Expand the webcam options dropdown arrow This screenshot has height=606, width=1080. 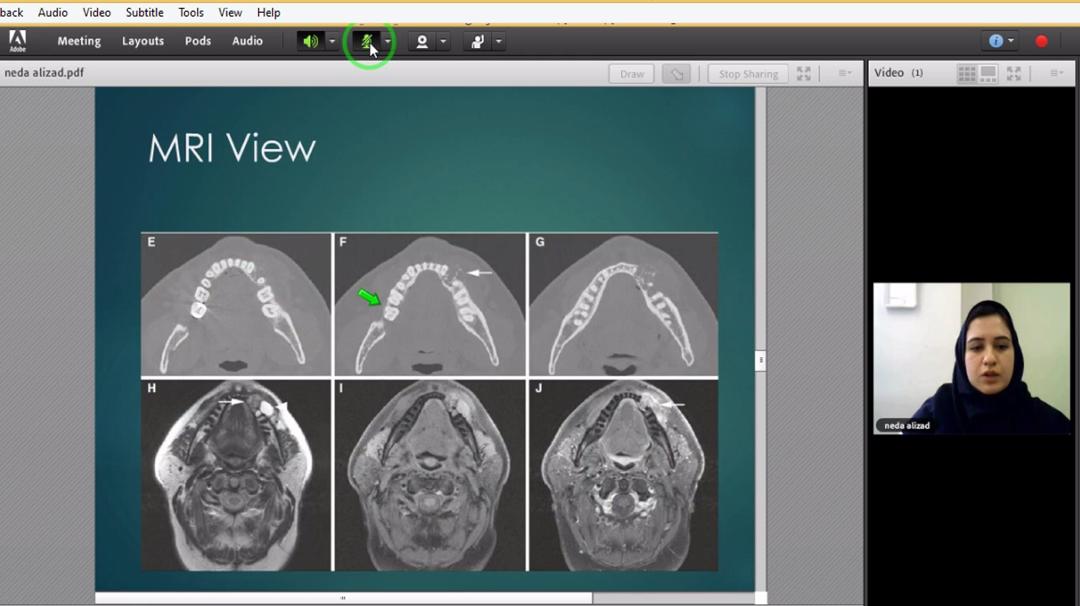click(443, 41)
